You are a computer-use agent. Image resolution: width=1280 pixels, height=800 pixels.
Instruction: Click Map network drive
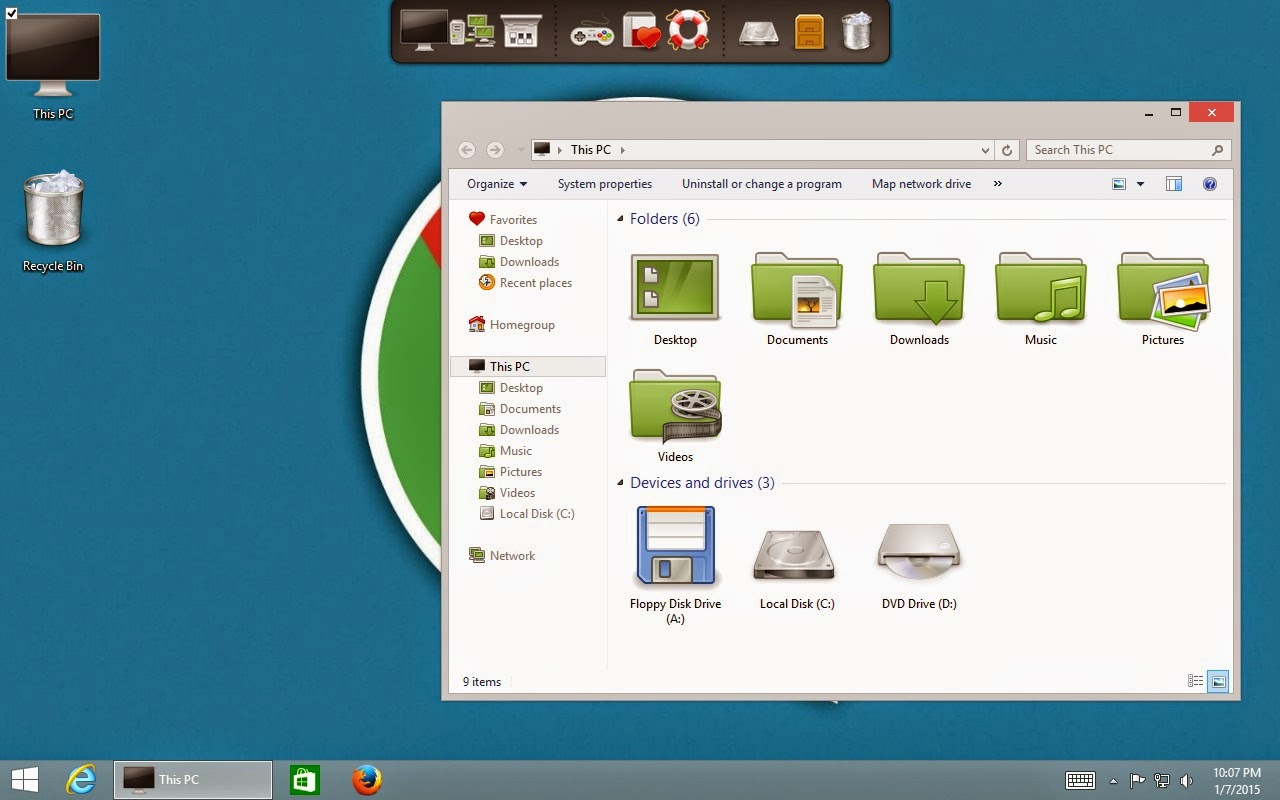921,184
